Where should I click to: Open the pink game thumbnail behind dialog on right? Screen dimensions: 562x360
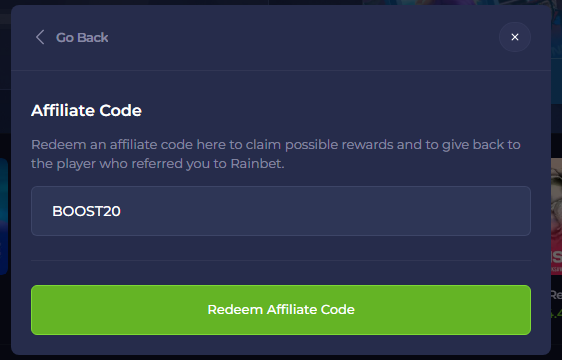click(x=556, y=216)
